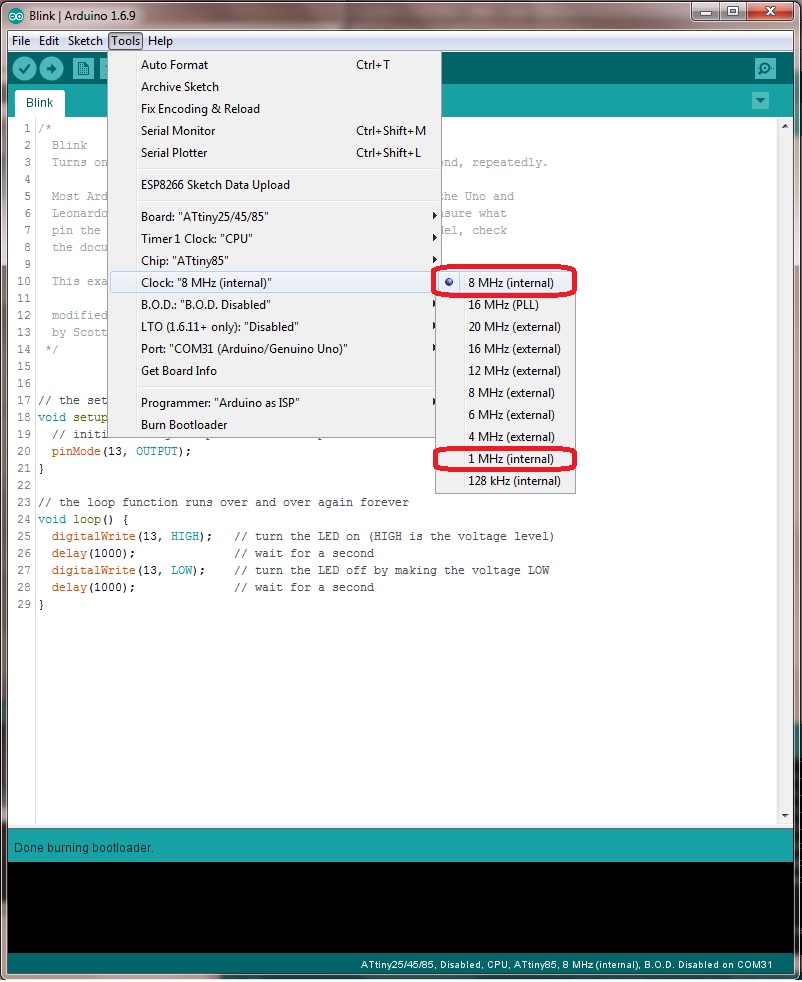Open the Help menu

coord(160,41)
